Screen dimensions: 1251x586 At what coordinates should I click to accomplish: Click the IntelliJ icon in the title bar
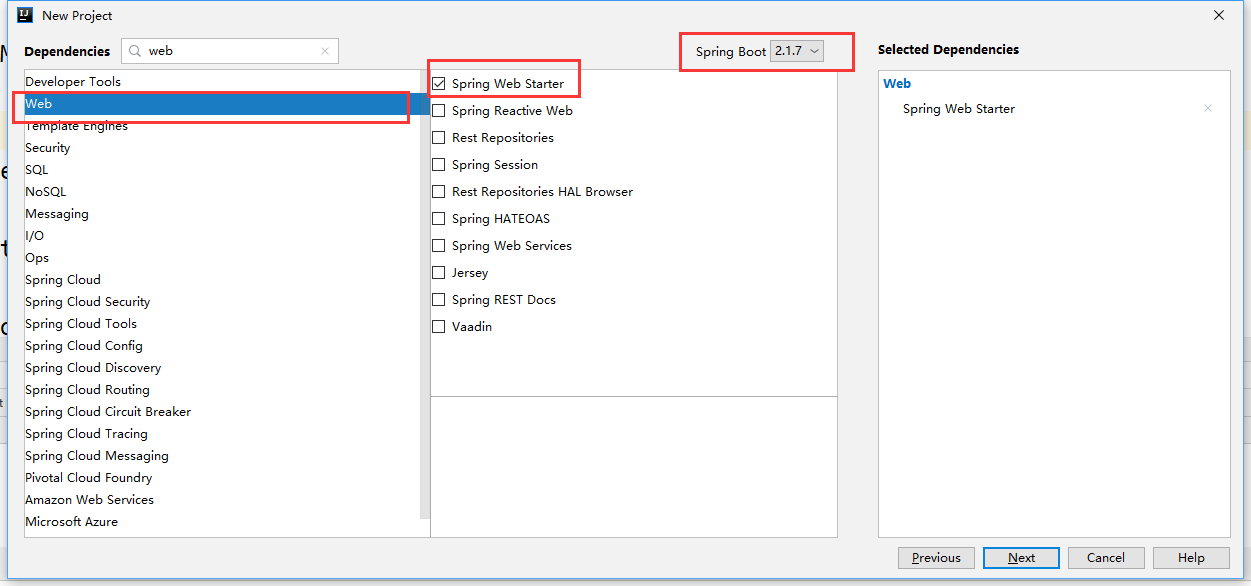25,15
